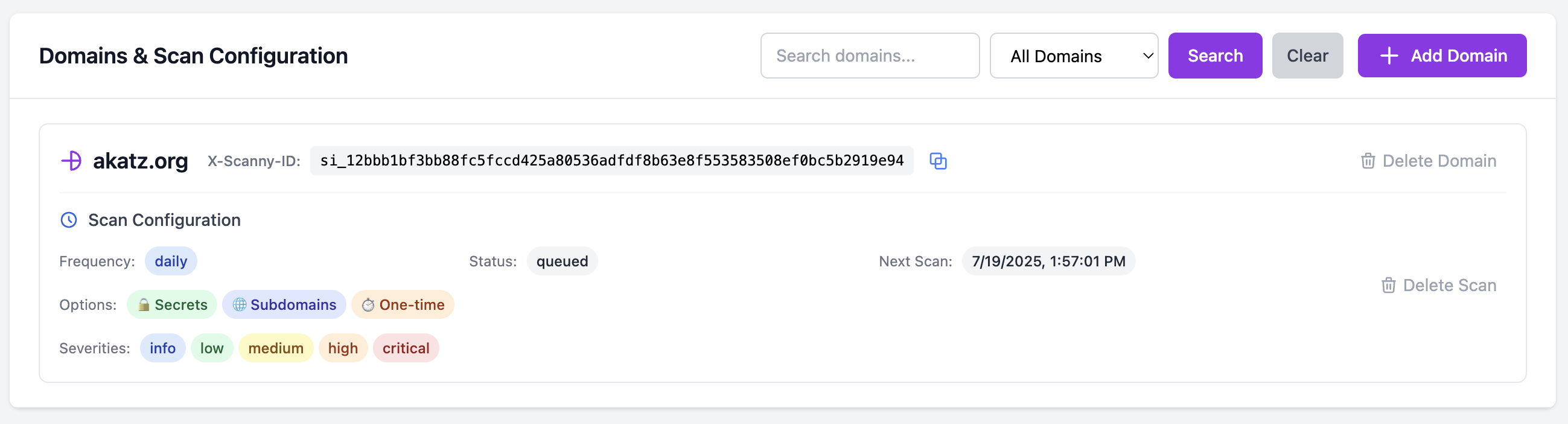This screenshot has width=1568, height=424.
Task: Click the plus icon in Add Domain
Action: coord(1389,56)
